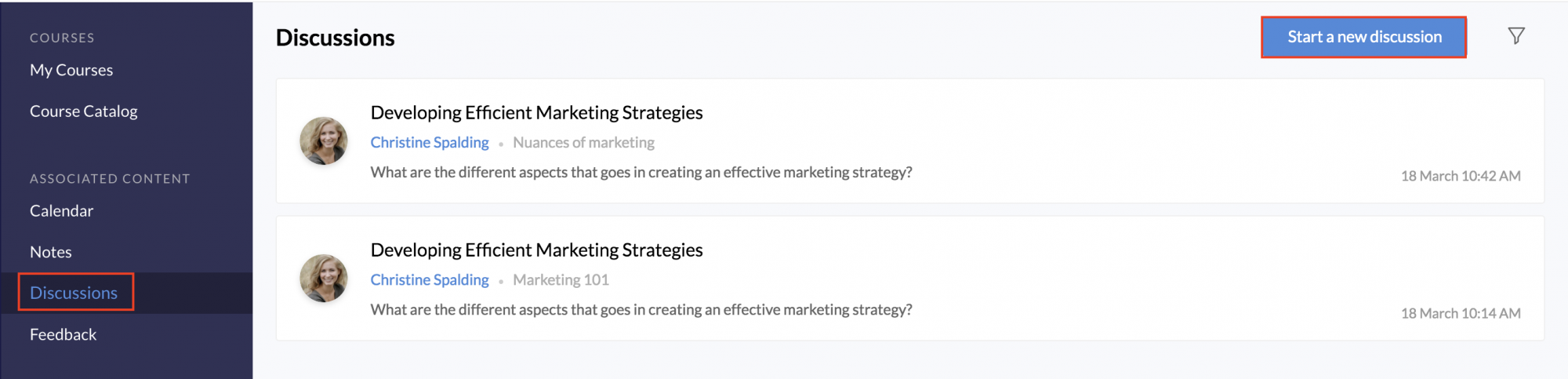Open My Courses in sidebar
The image size is (1568, 379).
click(71, 70)
